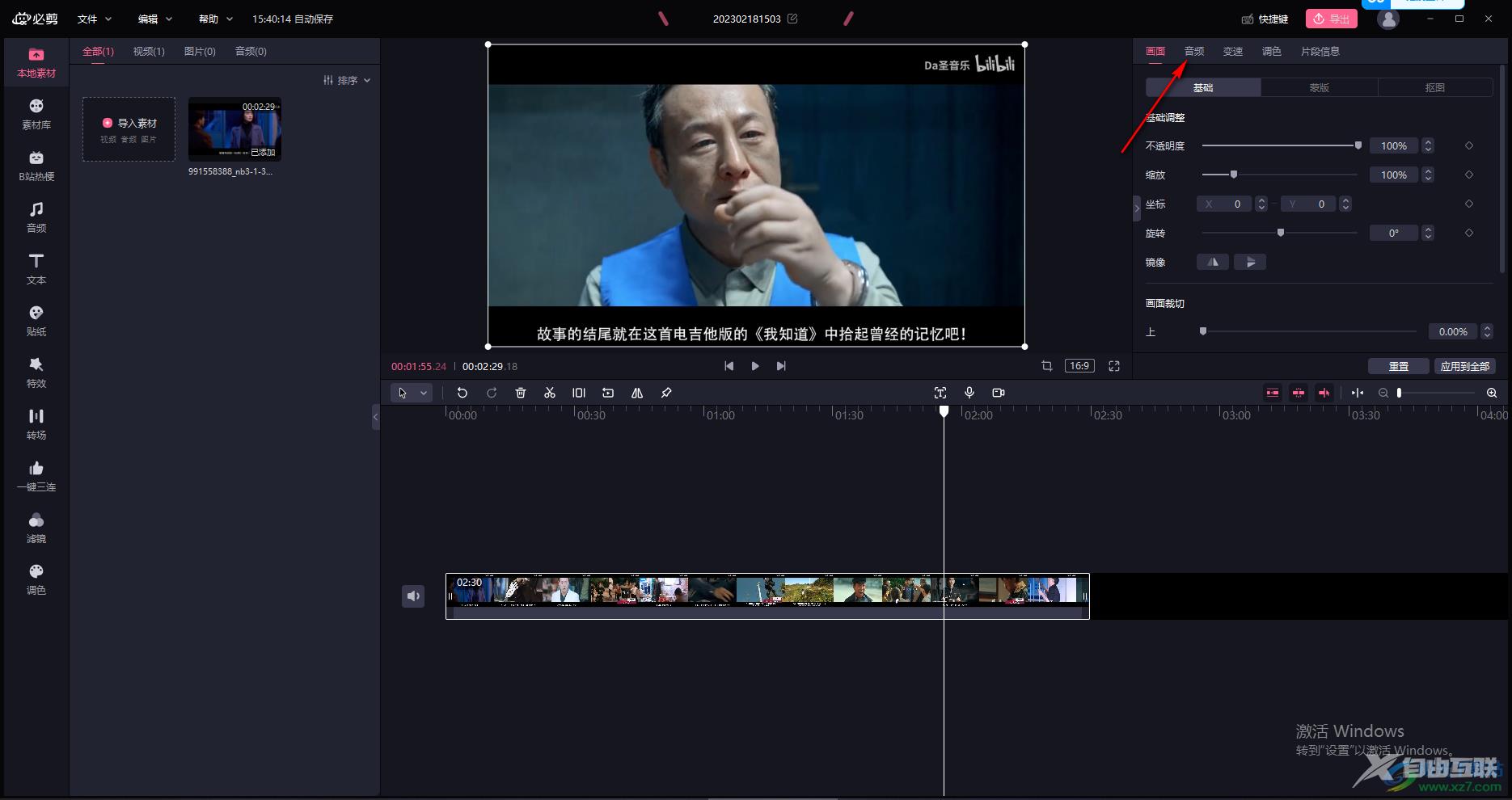The width and height of the screenshot is (1512, 800).
Task: Click the opacity value stepper arrows
Action: [1428, 145]
